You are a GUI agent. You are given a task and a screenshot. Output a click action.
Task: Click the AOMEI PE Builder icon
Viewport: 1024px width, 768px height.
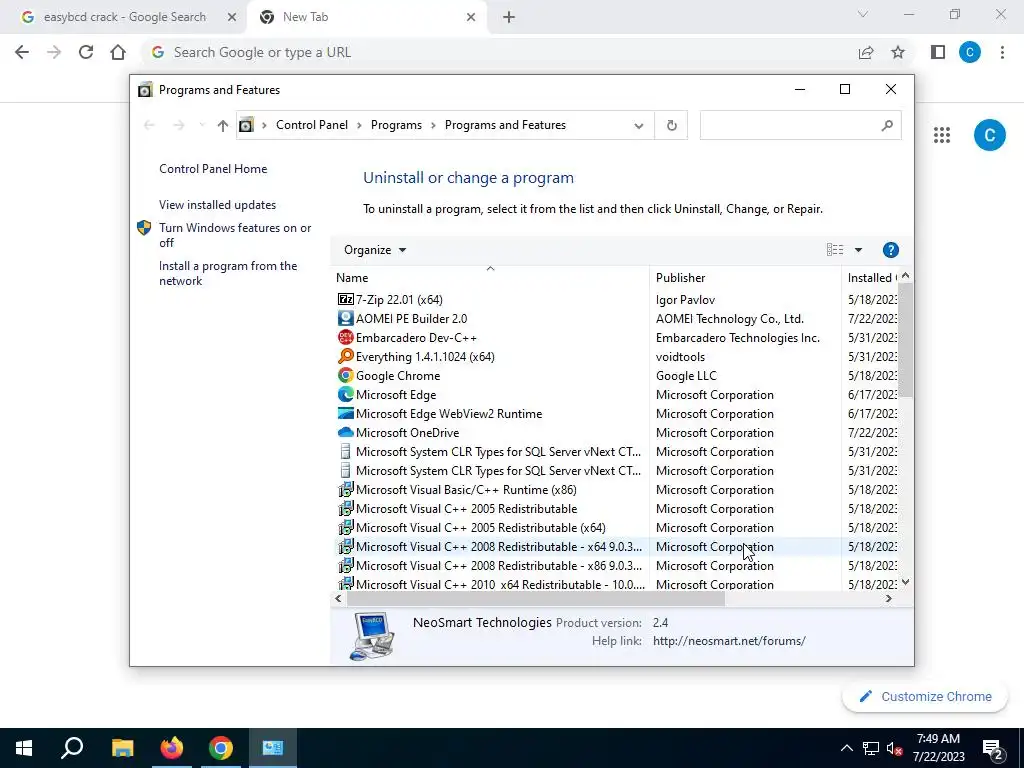(345, 319)
